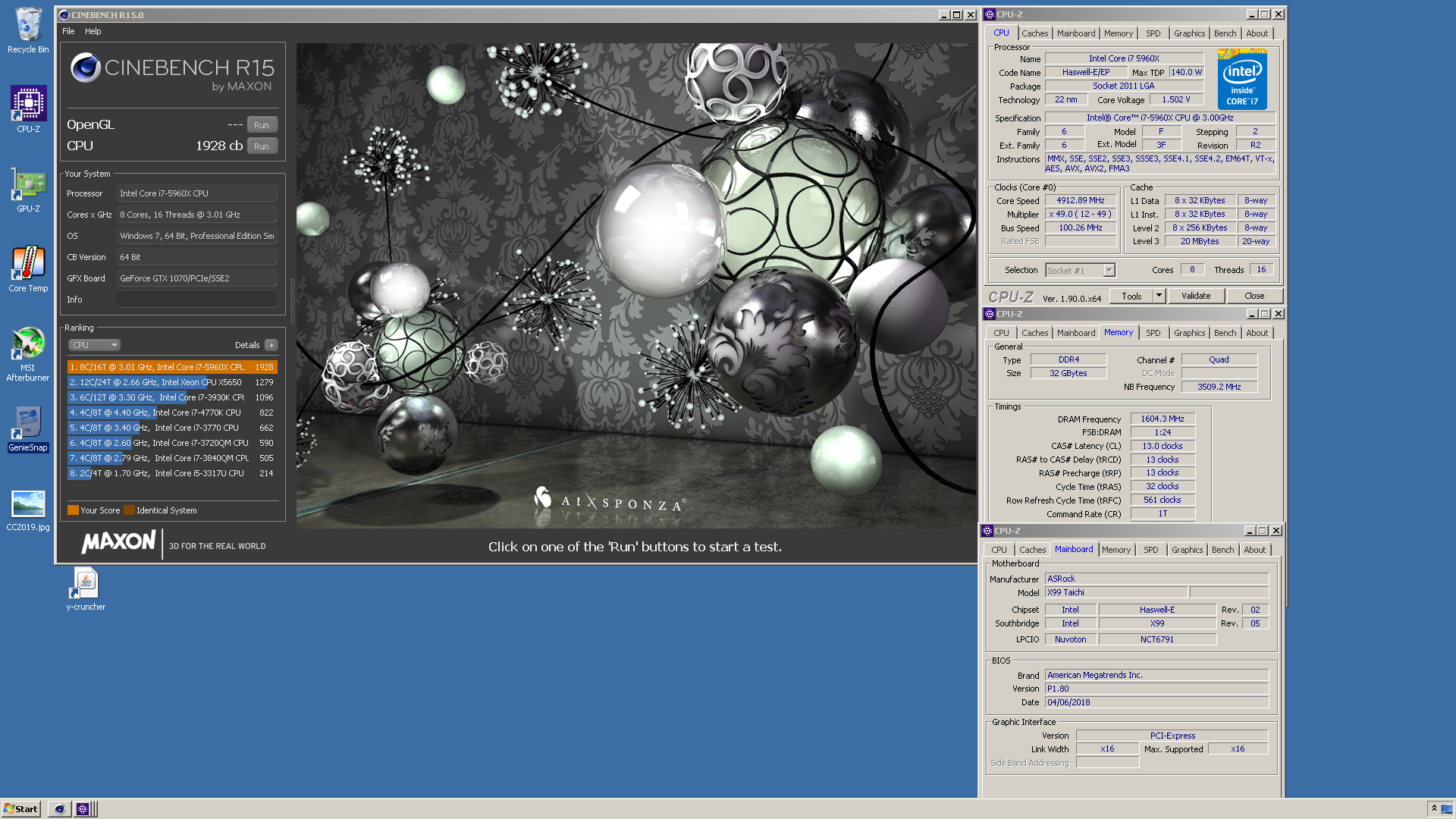Open the ranking CPU dropdown
Image resolution: width=1456 pixels, height=819 pixels.
(x=95, y=345)
